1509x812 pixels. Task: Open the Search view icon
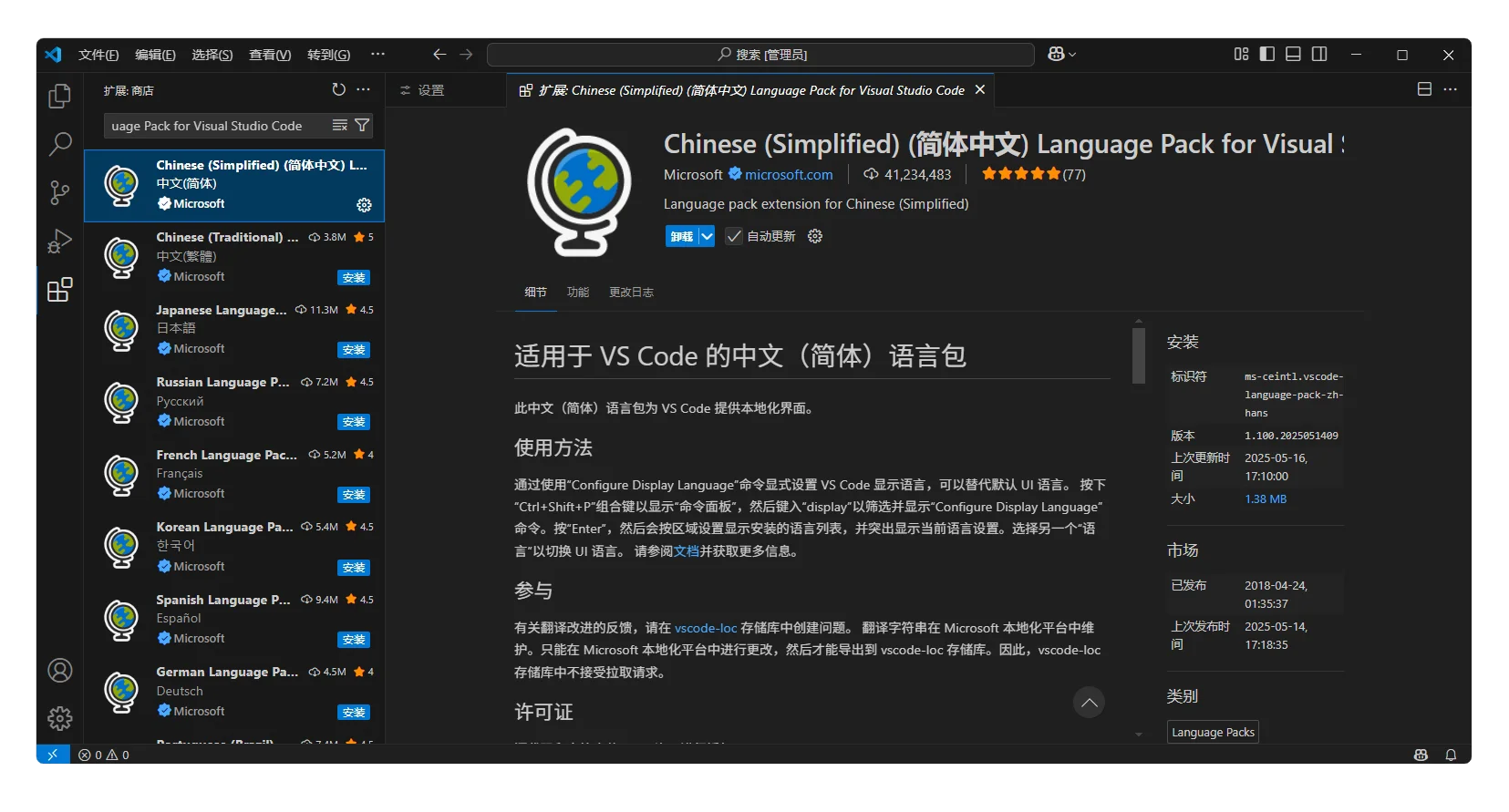[x=59, y=144]
